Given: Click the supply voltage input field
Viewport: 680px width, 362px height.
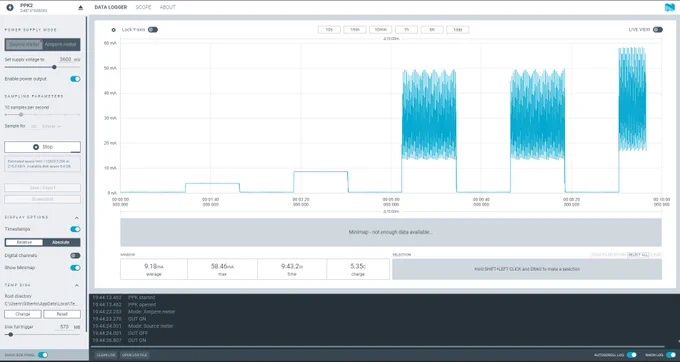Looking at the screenshot, I should (65, 59).
